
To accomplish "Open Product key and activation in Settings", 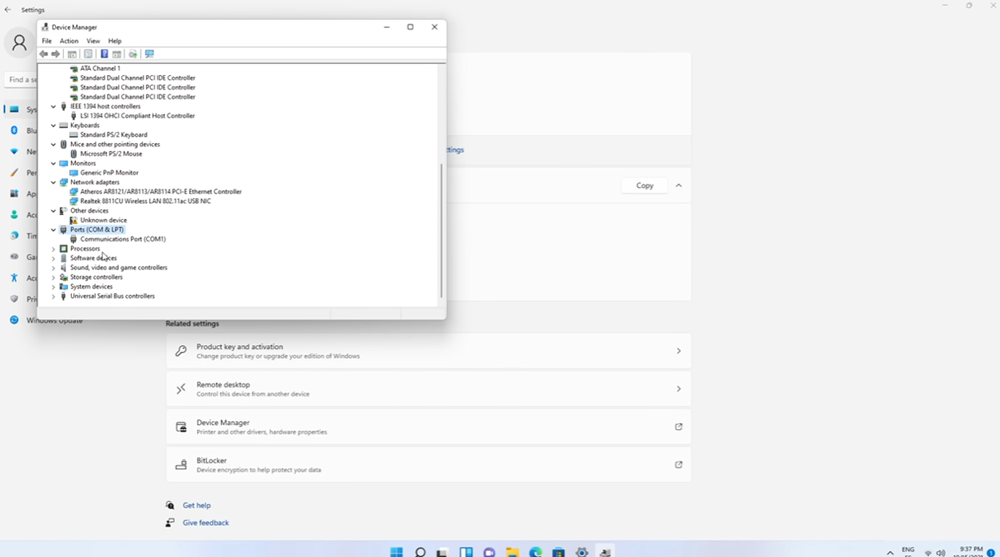I will [x=429, y=351].
